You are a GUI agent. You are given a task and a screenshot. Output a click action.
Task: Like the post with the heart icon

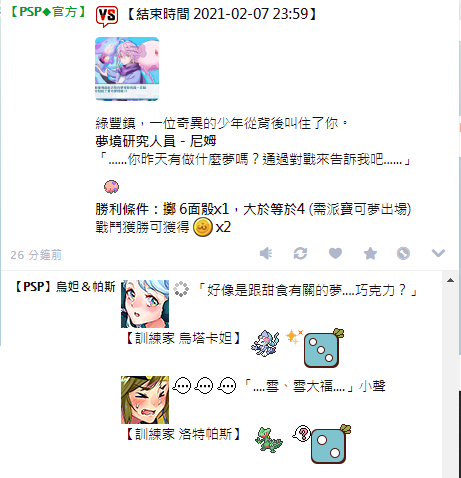[335, 254]
